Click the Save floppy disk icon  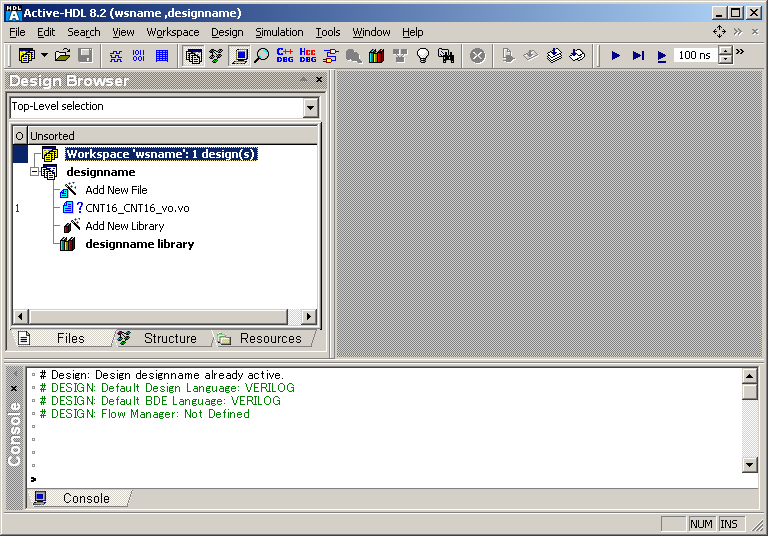pos(85,55)
